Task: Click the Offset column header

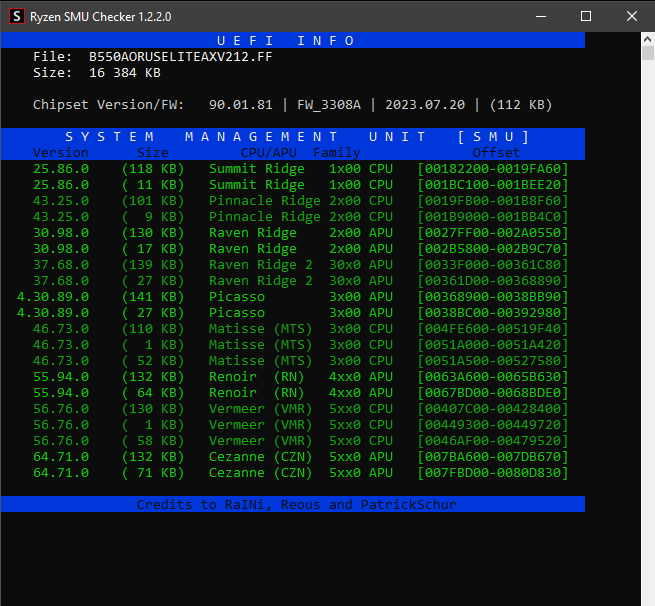Action: coord(496,152)
